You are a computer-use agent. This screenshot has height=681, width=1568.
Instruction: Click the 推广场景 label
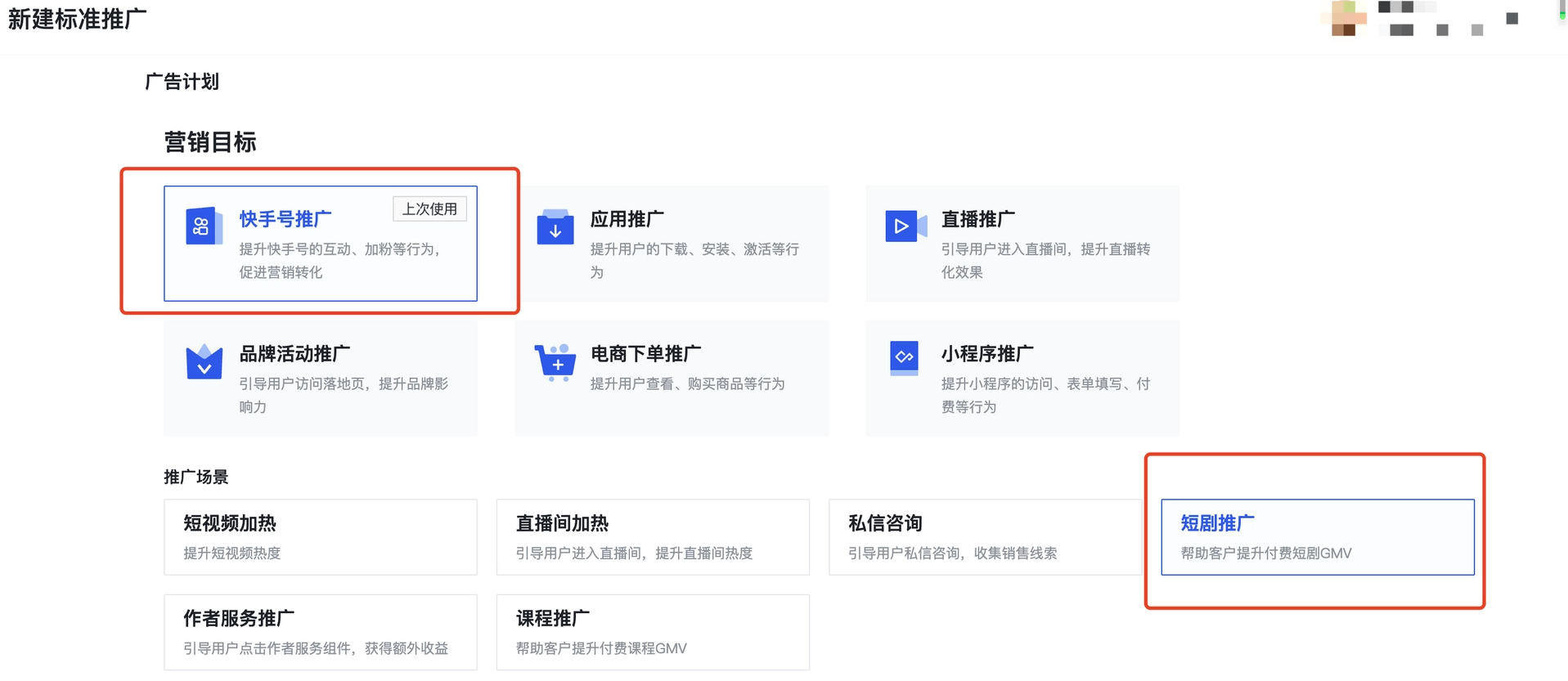pos(196,477)
